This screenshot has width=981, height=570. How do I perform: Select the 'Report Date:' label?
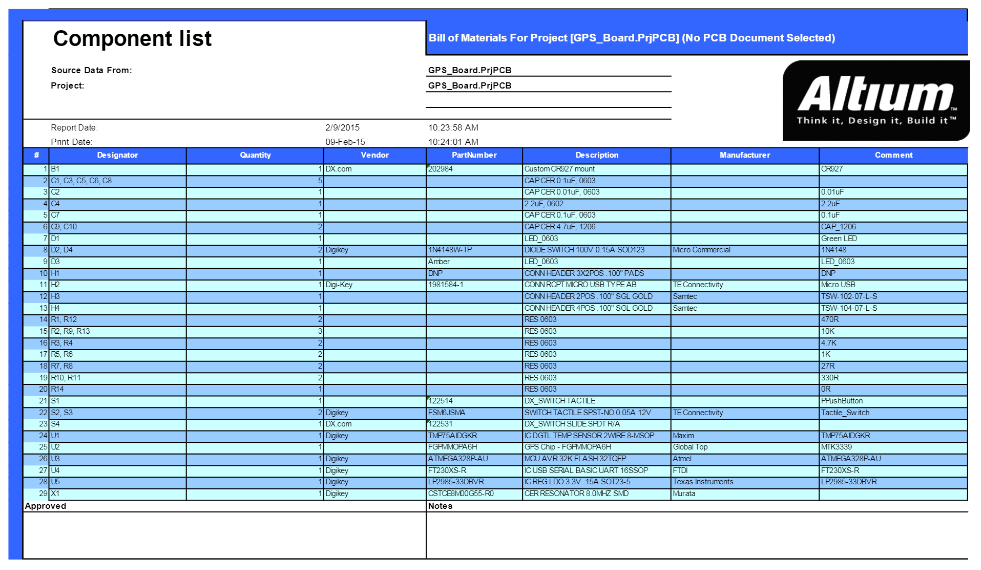click(x=74, y=128)
